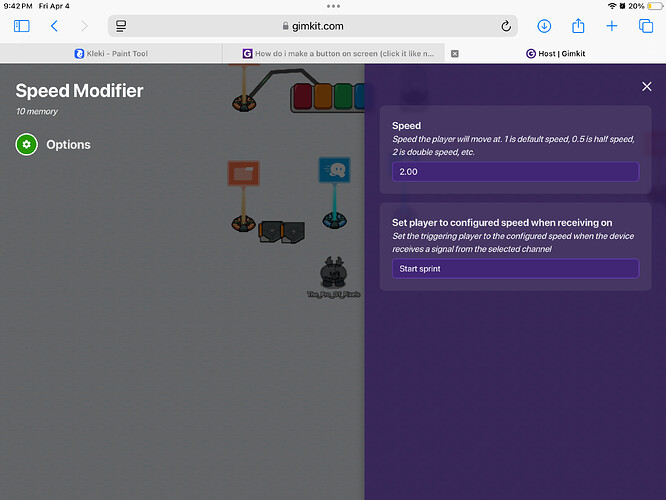This screenshot has height=500, width=666.
Task: Show the Safari sidebar
Action: coord(21,26)
